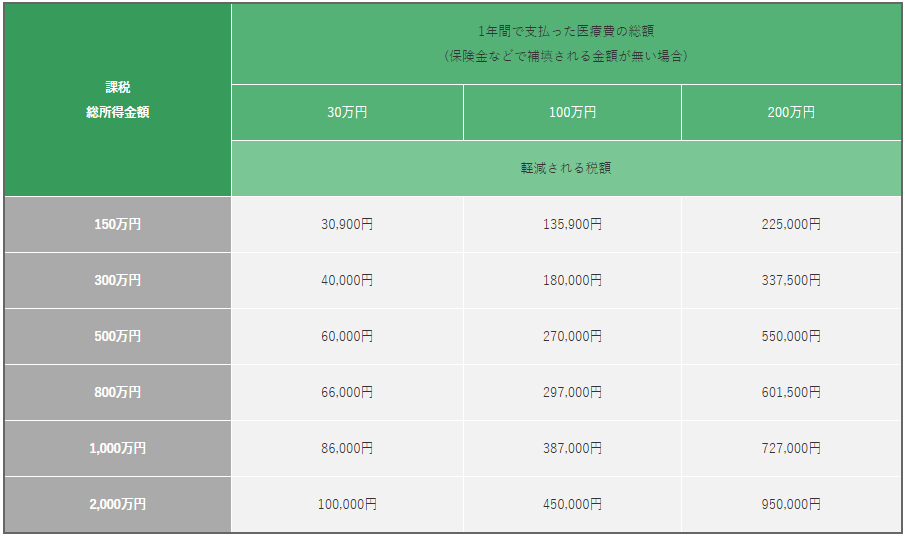Select the 800万円 income row label
905x536 pixels.
click(118, 392)
